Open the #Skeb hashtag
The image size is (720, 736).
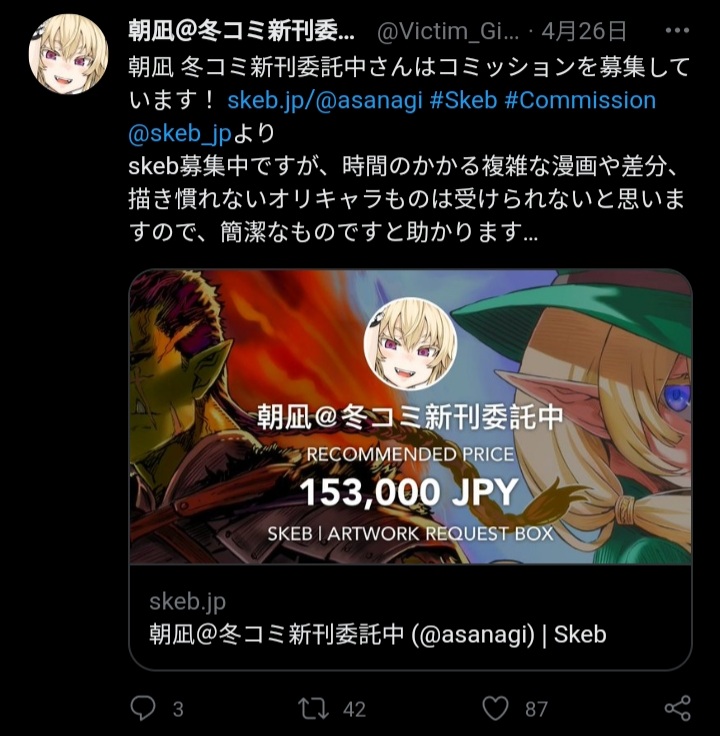pos(463,100)
